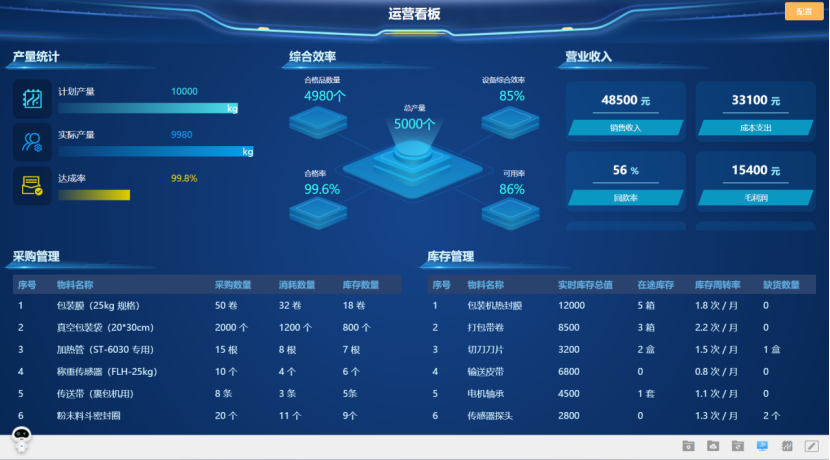Open the sliders settings icon in bottom toolbar
The height and width of the screenshot is (460, 830).
click(x=787, y=445)
